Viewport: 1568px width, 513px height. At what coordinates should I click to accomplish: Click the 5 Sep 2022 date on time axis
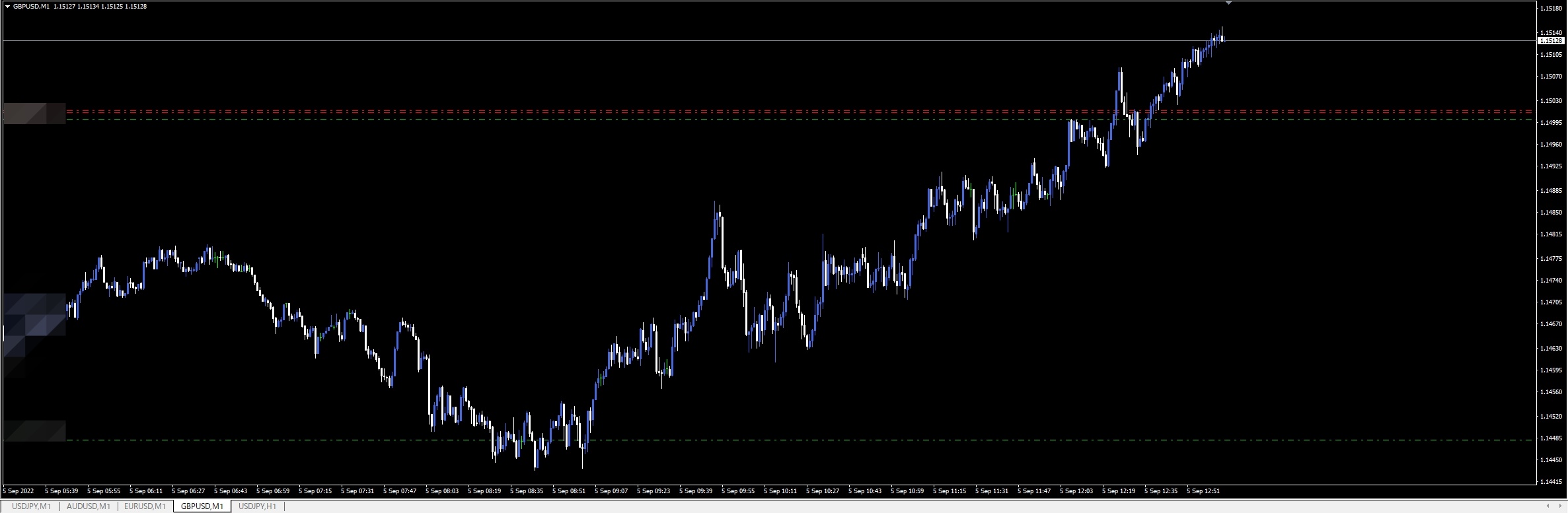(x=19, y=491)
